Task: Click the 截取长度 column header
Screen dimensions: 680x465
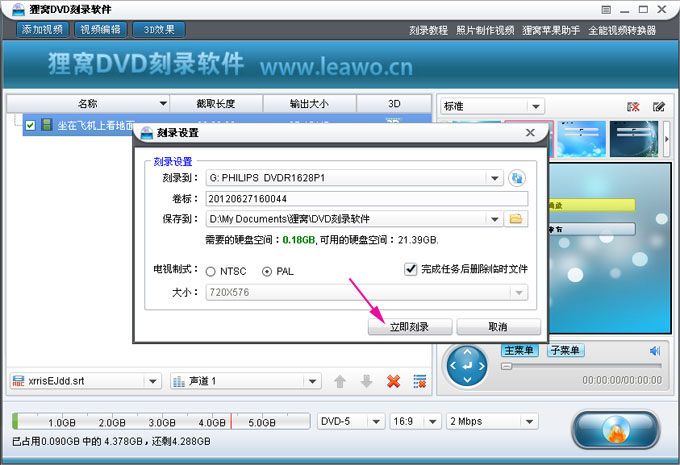Action: tap(216, 104)
